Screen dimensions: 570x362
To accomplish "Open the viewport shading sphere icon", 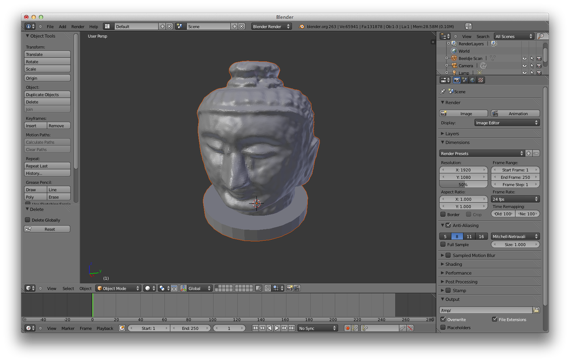I will (x=150, y=288).
